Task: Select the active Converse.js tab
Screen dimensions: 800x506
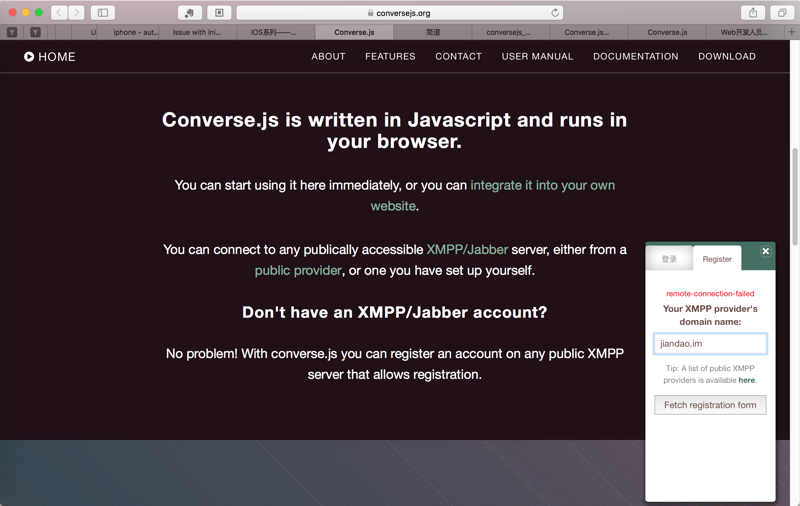Action: [x=354, y=32]
